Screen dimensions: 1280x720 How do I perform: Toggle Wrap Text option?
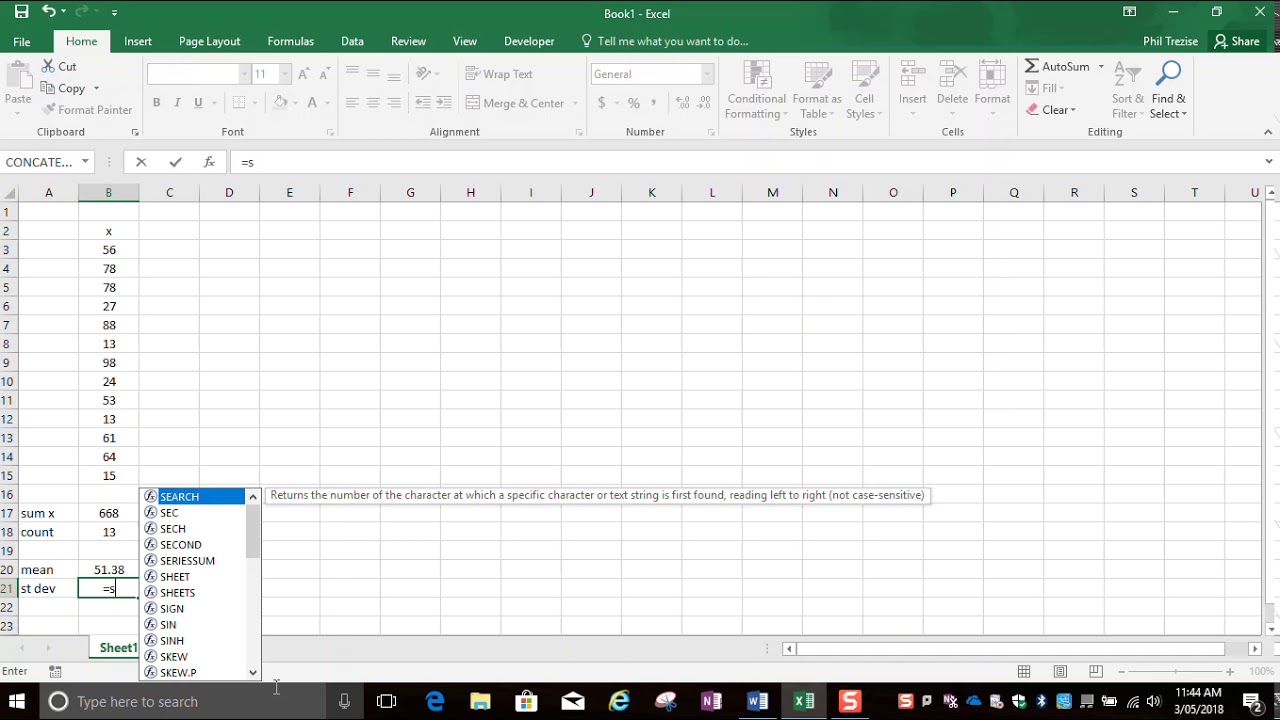tap(499, 74)
